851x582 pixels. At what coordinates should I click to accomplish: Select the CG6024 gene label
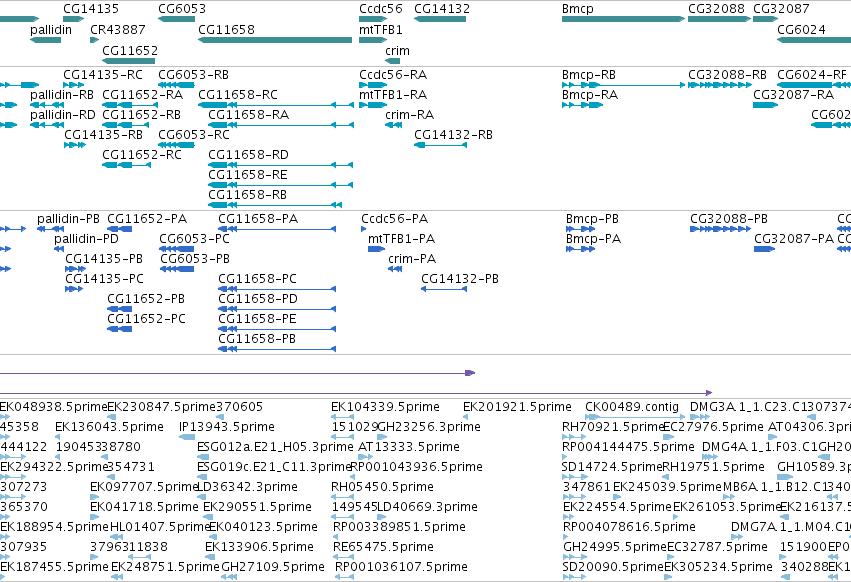coord(801,29)
